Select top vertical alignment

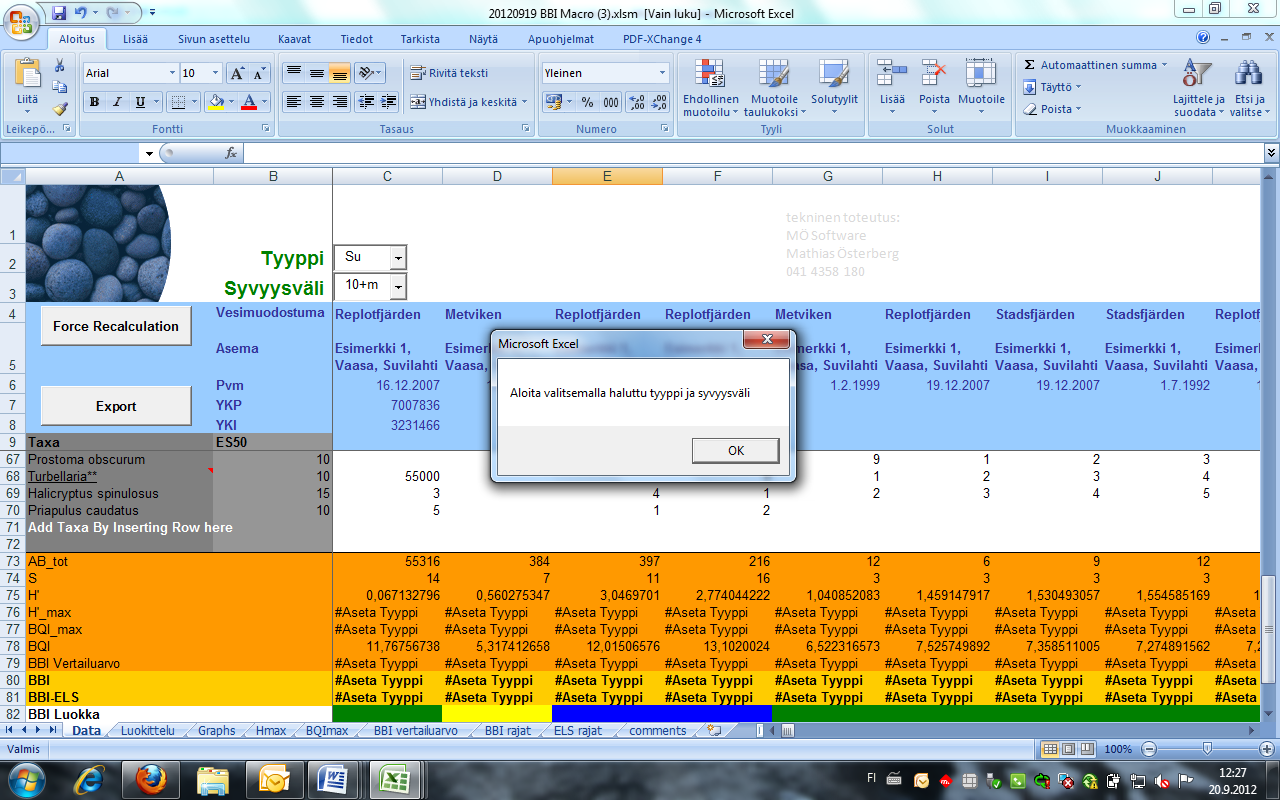[294, 73]
